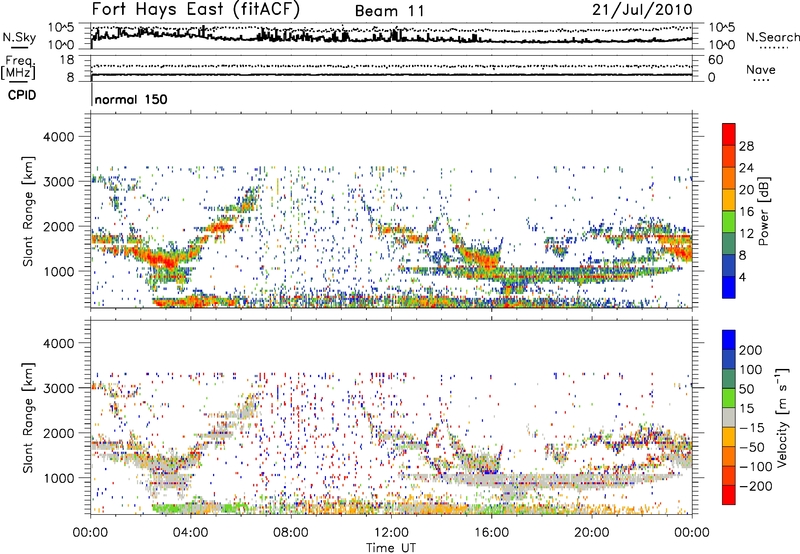Screen dimensions: 800x554
Task: Click the 'CPID' label
Action: [x=22, y=95]
